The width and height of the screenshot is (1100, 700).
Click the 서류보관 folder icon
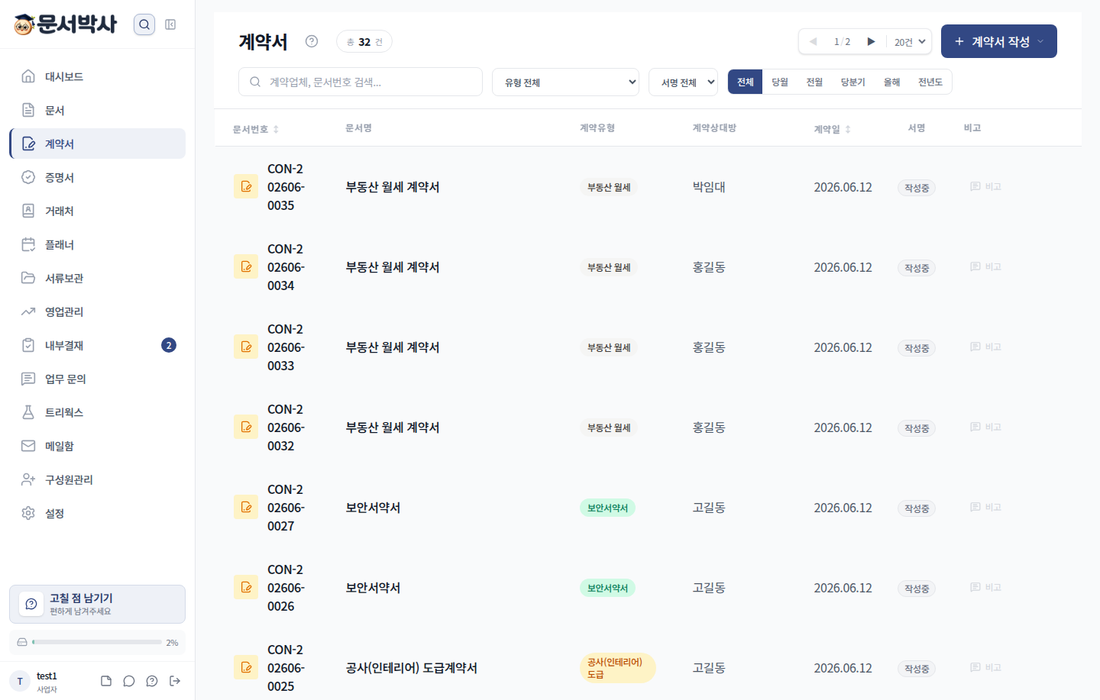(x=28, y=278)
